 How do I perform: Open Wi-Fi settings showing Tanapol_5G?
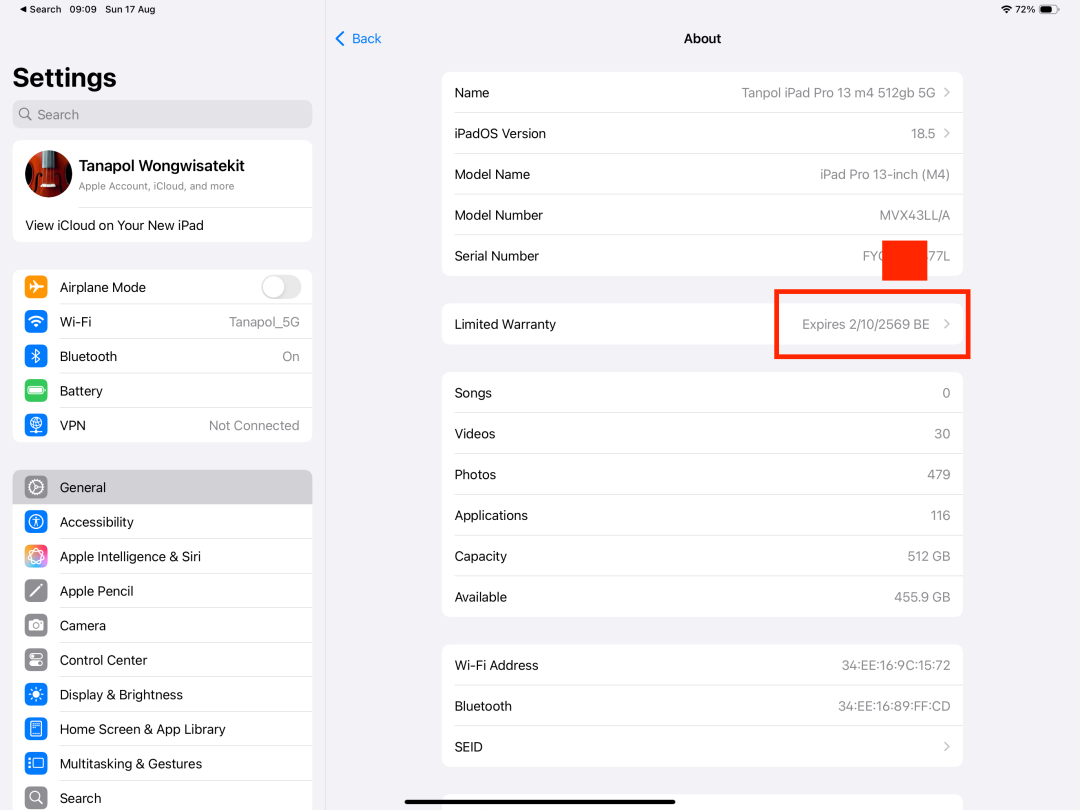point(162,322)
